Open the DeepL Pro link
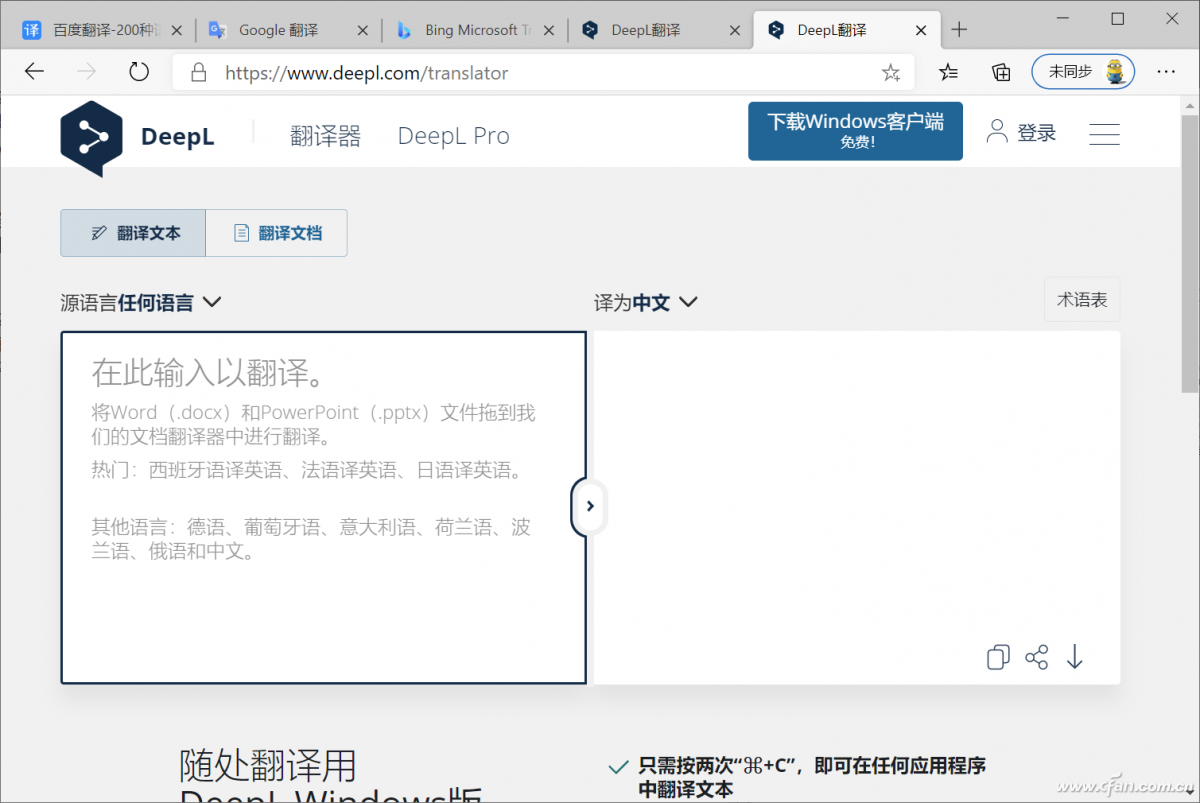 point(453,136)
